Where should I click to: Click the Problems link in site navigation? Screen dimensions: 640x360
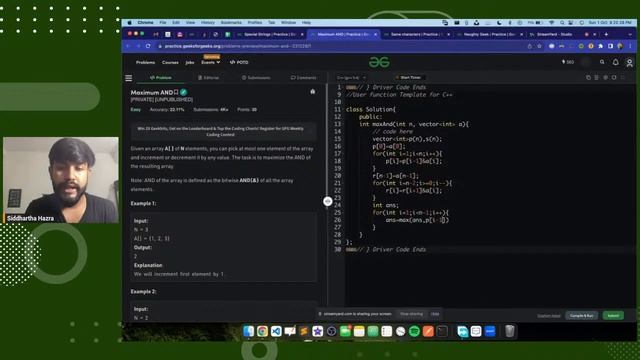(x=145, y=62)
